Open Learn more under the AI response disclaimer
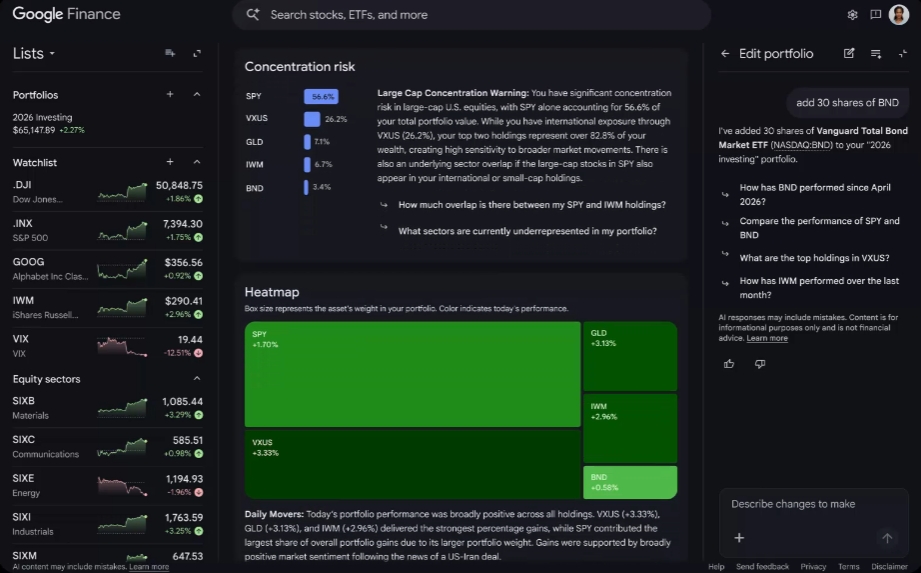 [x=767, y=338]
